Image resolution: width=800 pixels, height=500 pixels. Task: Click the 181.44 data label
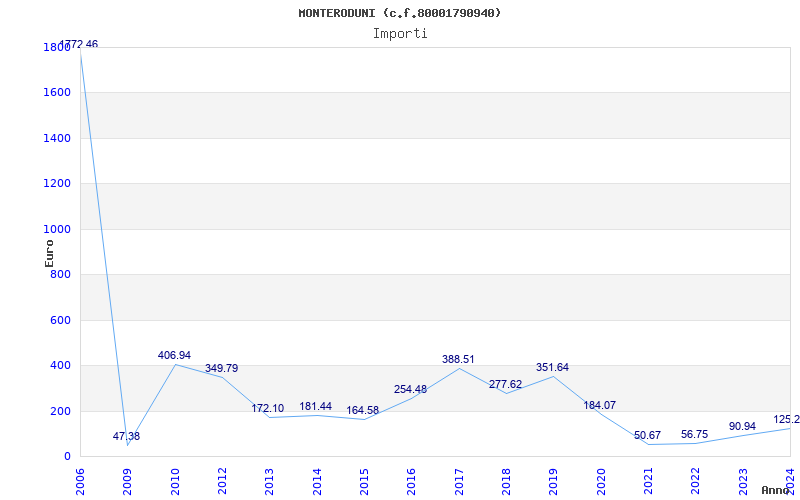[x=316, y=406]
